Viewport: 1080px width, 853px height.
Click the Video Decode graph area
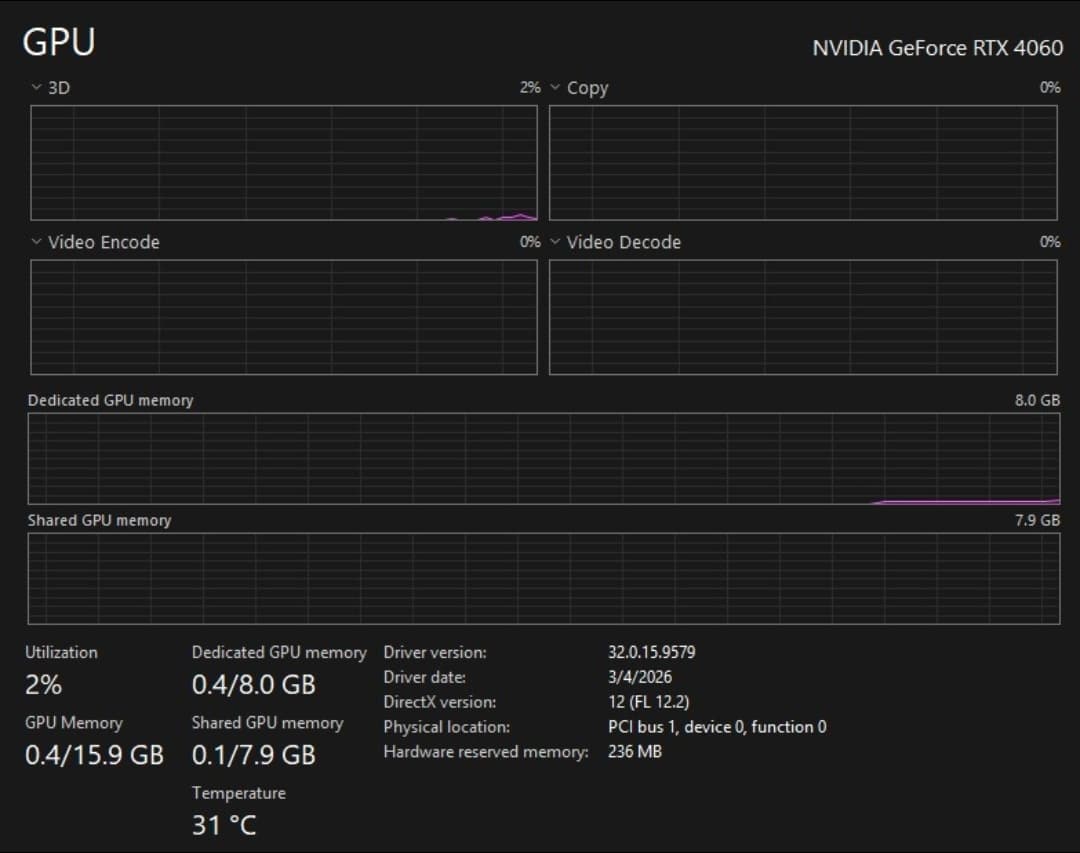[803, 317]
